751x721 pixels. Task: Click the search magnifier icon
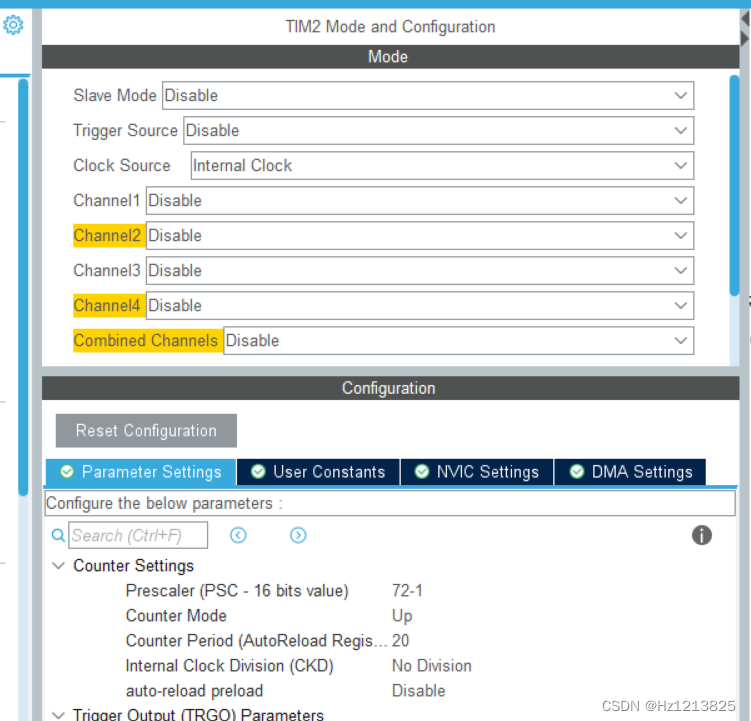click(x=58, y=535)
